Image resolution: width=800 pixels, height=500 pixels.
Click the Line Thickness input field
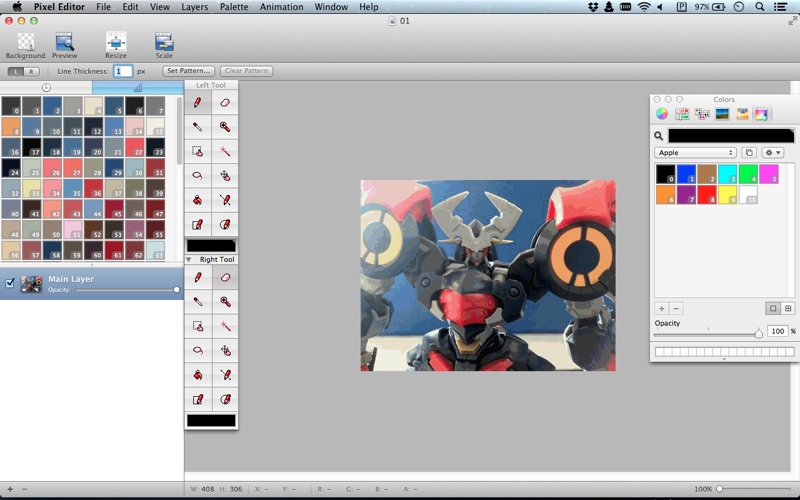(122, 71)
